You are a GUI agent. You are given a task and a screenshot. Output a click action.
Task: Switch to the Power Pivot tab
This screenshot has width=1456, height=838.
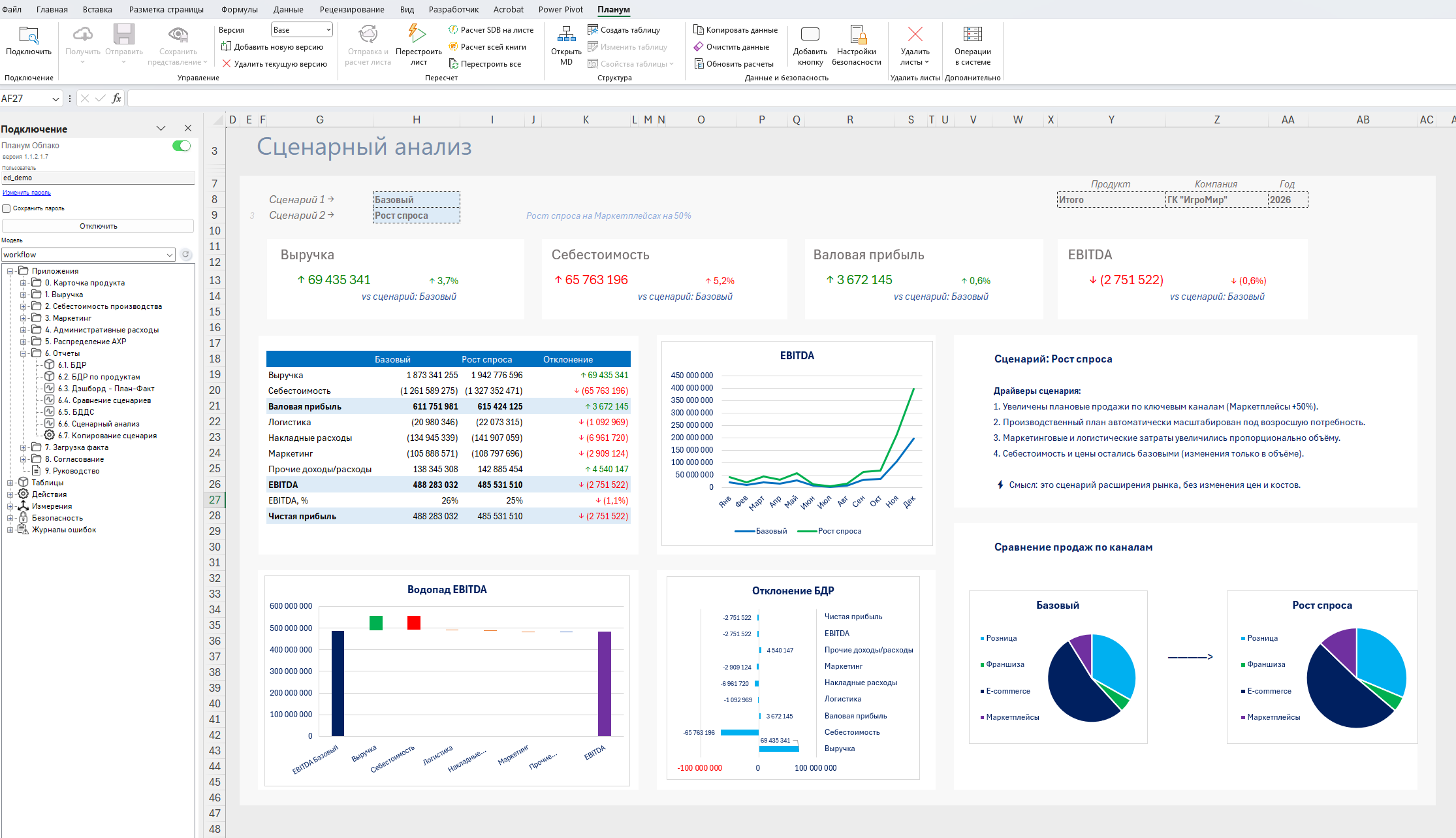pos(560,9)
